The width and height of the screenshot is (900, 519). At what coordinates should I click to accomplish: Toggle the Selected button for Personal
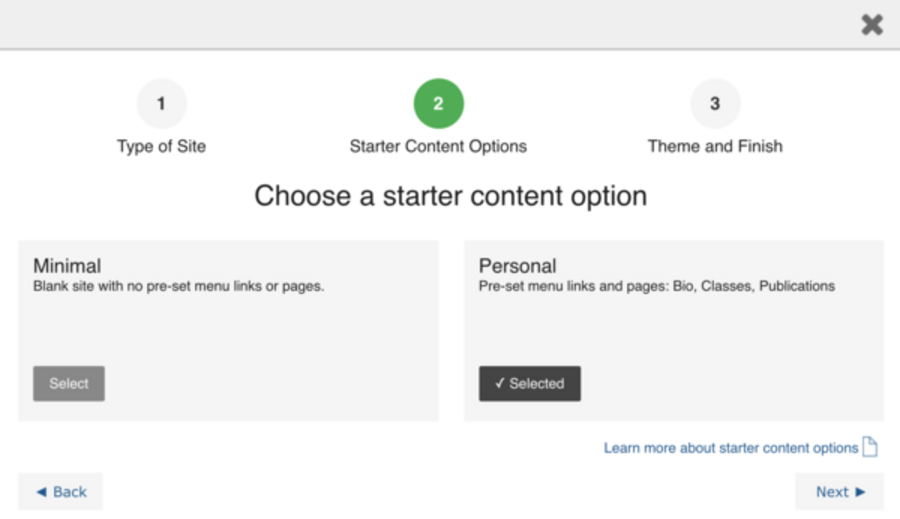(x=530, y=384)
